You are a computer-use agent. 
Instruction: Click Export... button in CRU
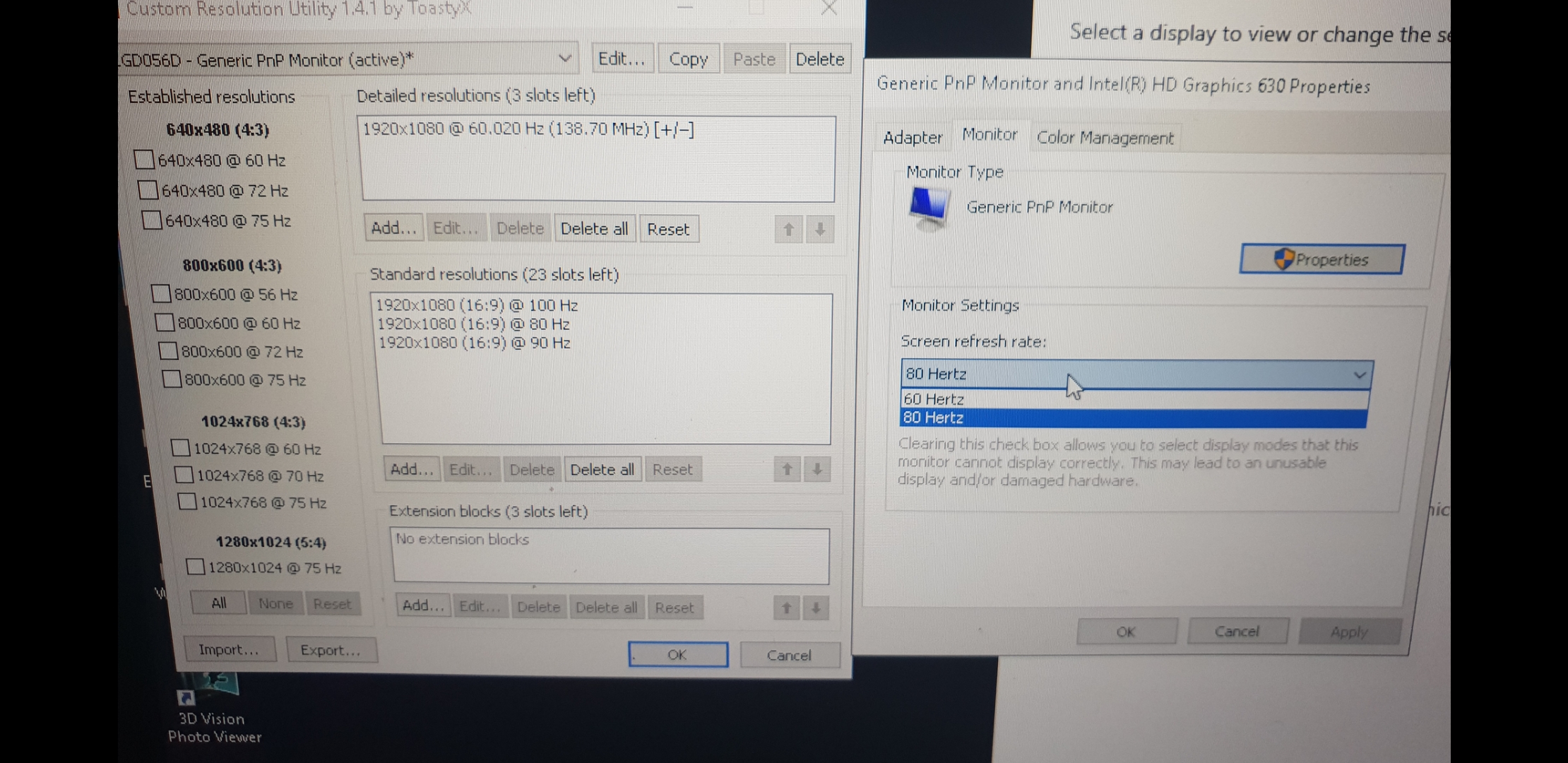pyautogui.click(x=331, y=650)
